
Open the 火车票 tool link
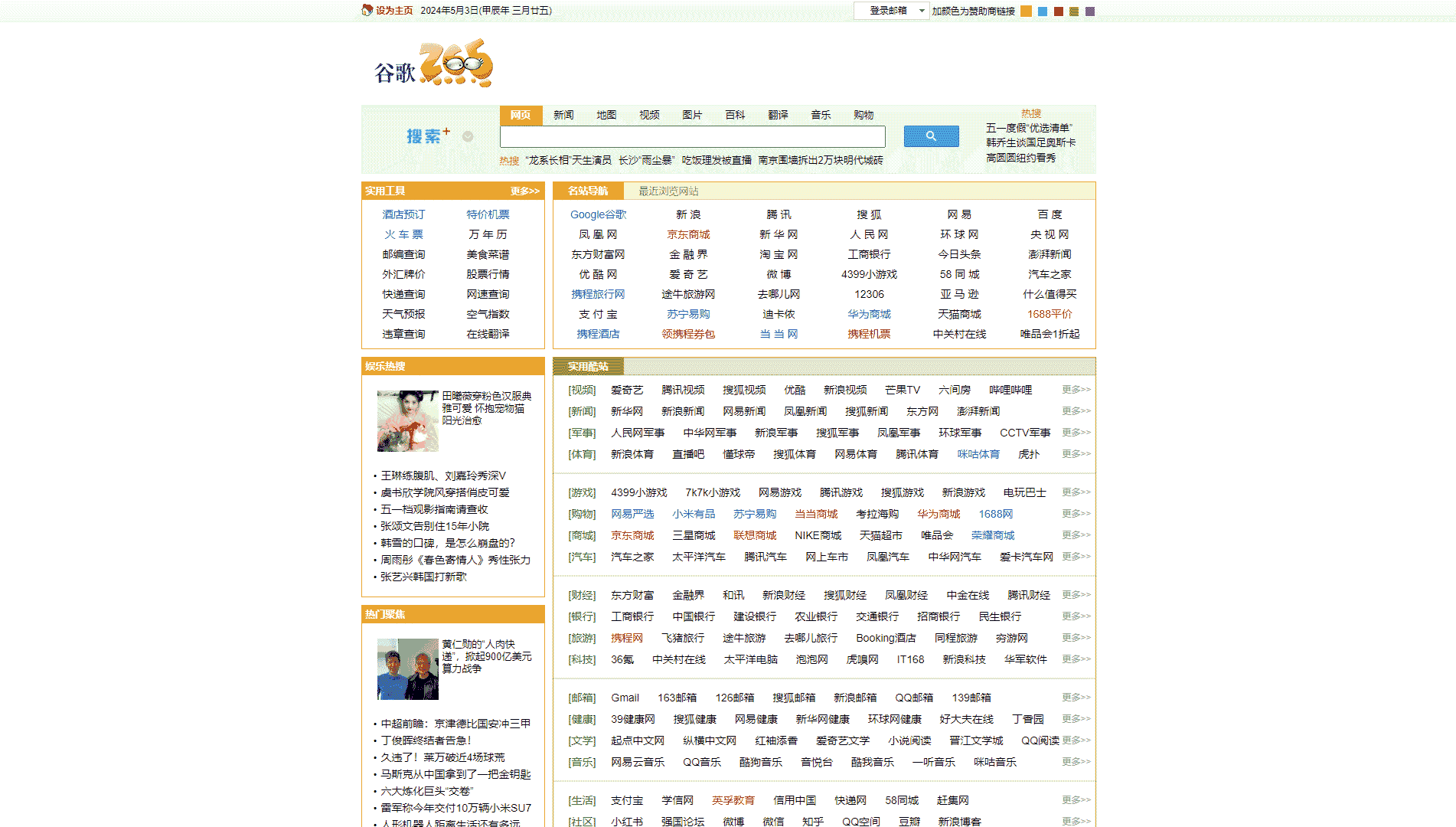(403, 234)
